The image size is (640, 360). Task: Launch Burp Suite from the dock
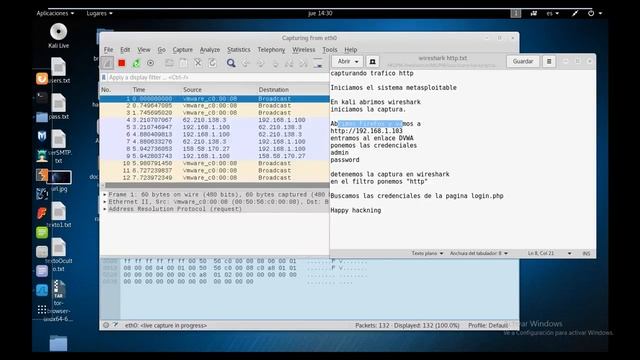(x=42, y=175)
